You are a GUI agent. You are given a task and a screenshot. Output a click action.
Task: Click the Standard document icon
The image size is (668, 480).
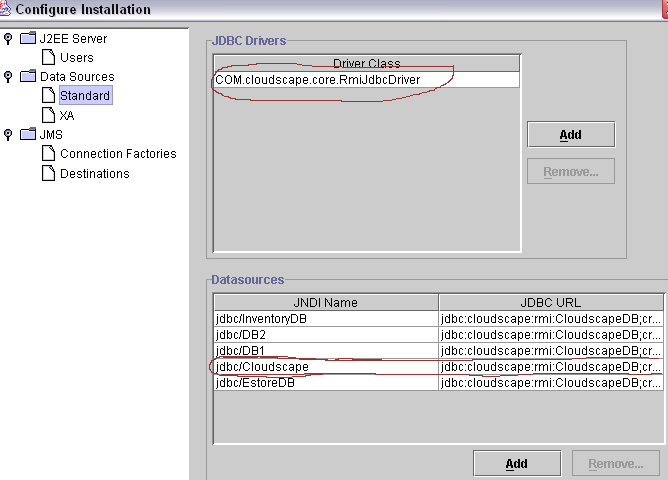[48, 96]
